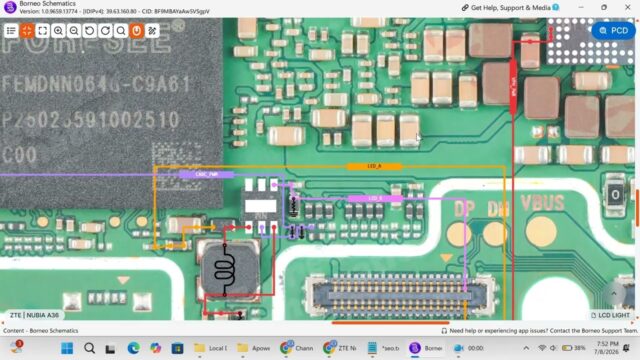Screen dimensions: 640x360
Task: Open Wi-Fi network settings in tray
Action: (542, 348)
